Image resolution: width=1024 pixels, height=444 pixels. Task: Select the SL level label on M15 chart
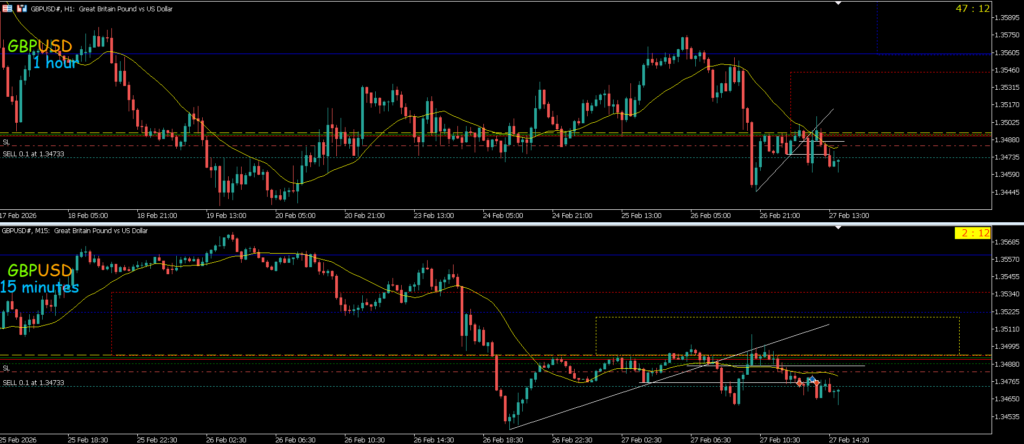coord(6,368)
